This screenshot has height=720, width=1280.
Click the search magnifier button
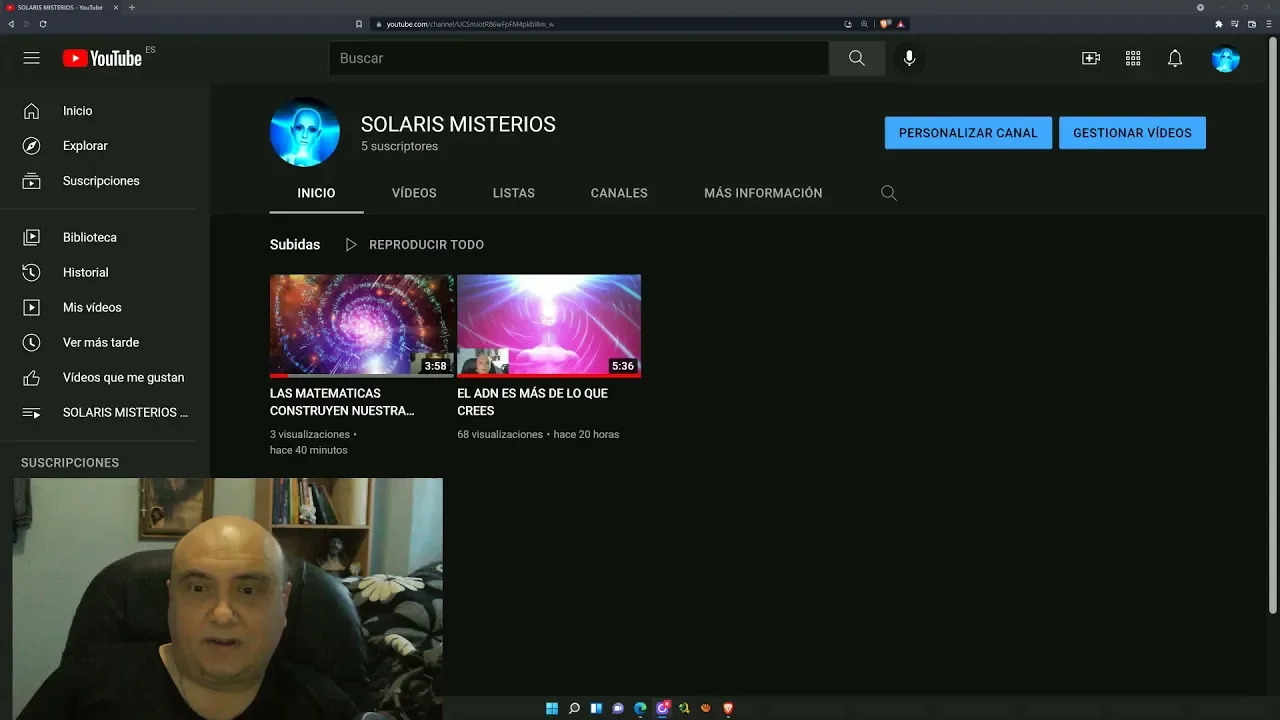857,58
